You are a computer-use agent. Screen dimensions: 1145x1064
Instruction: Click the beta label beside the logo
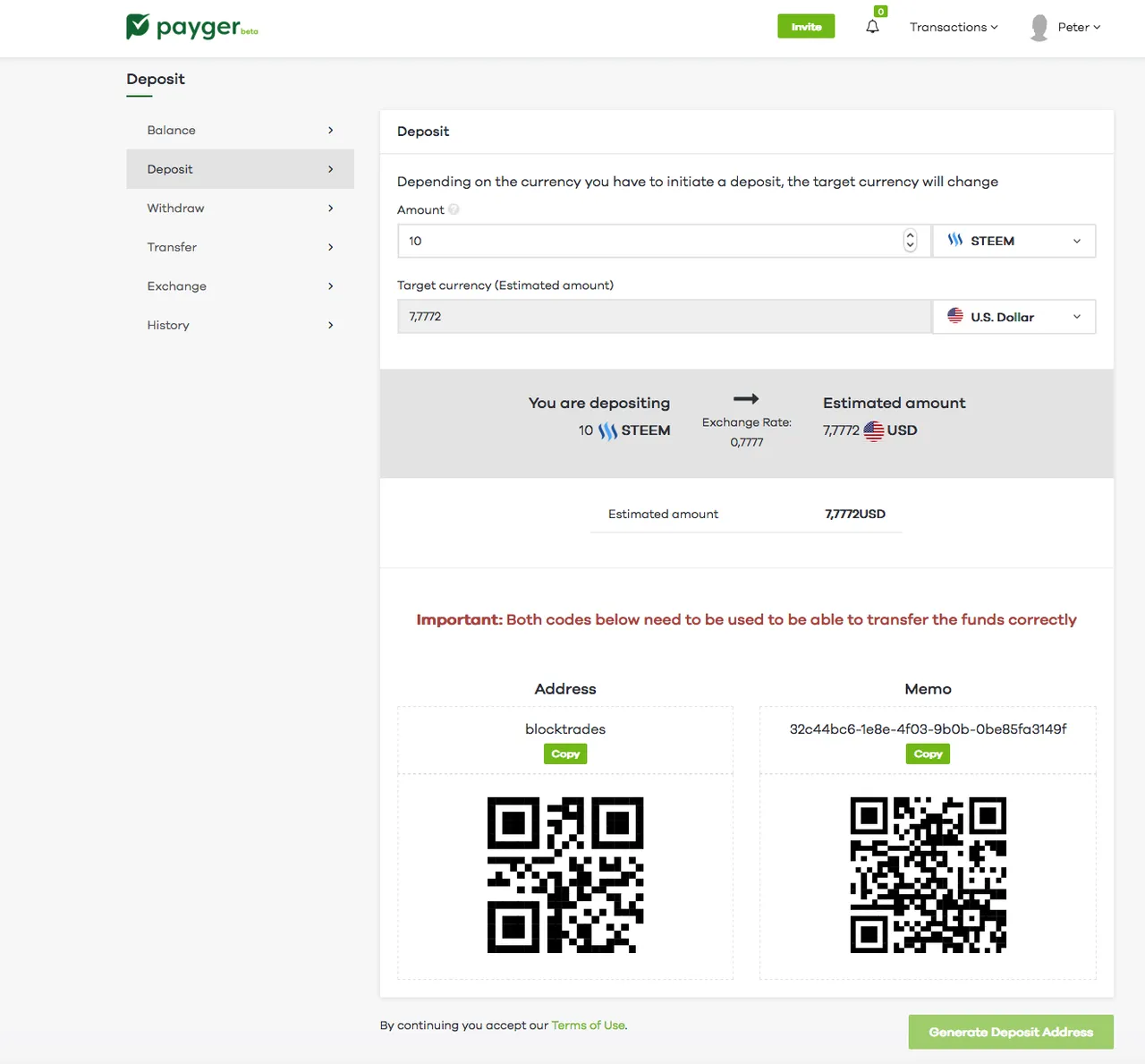(250, 31)
